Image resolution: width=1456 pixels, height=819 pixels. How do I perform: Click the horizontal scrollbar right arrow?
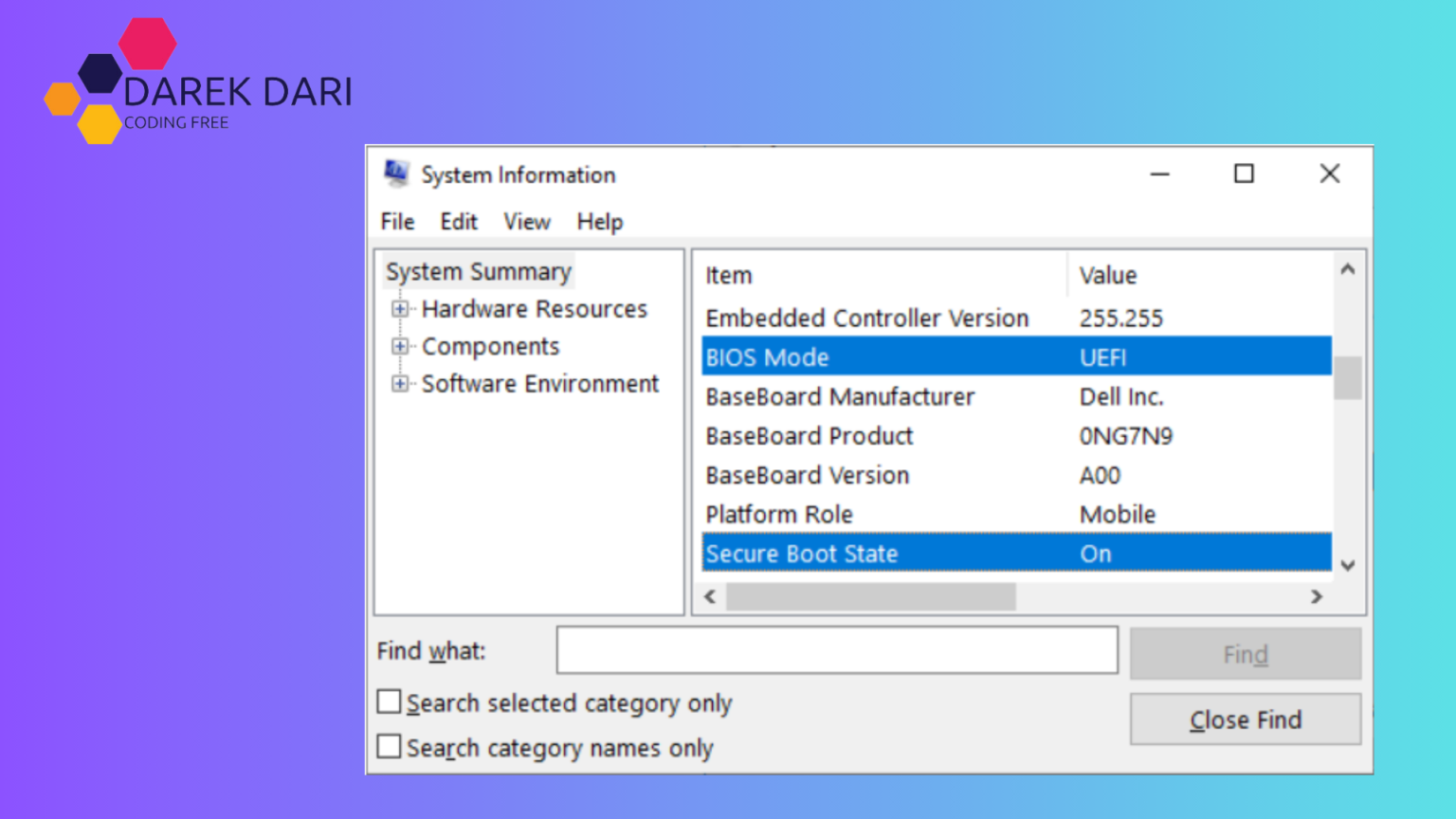[x=1317, y=597]
